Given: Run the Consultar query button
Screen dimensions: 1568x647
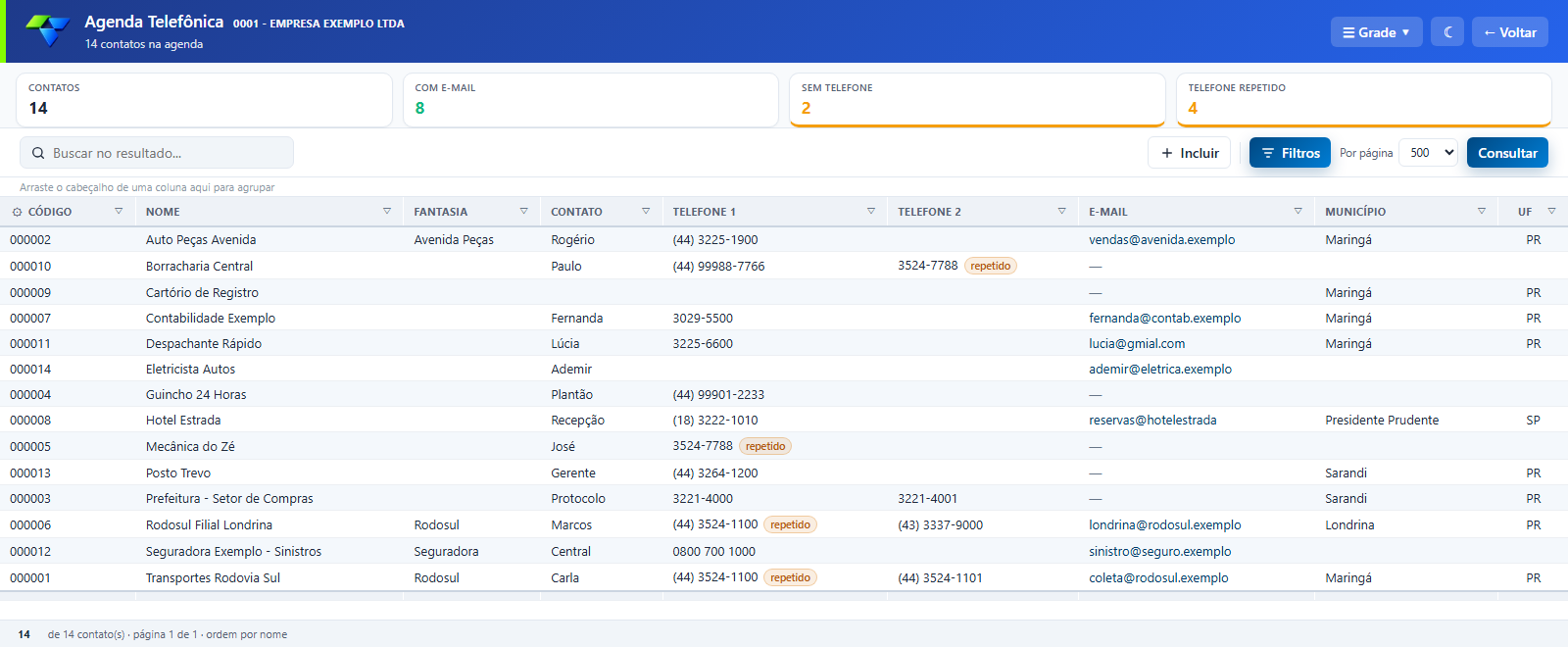Looking at the screenshot, I should [1507, 153].
